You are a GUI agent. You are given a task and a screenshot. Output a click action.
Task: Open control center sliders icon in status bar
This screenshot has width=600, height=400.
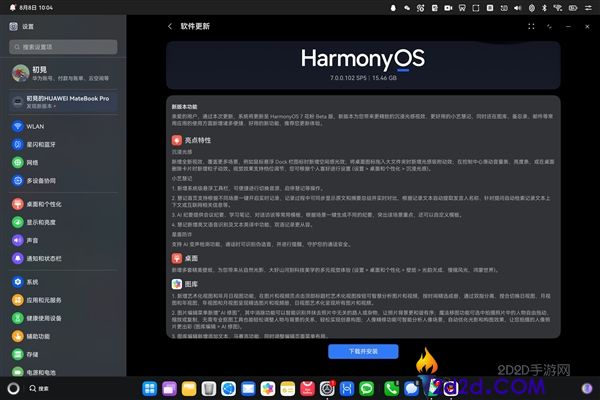coord(588,8)
